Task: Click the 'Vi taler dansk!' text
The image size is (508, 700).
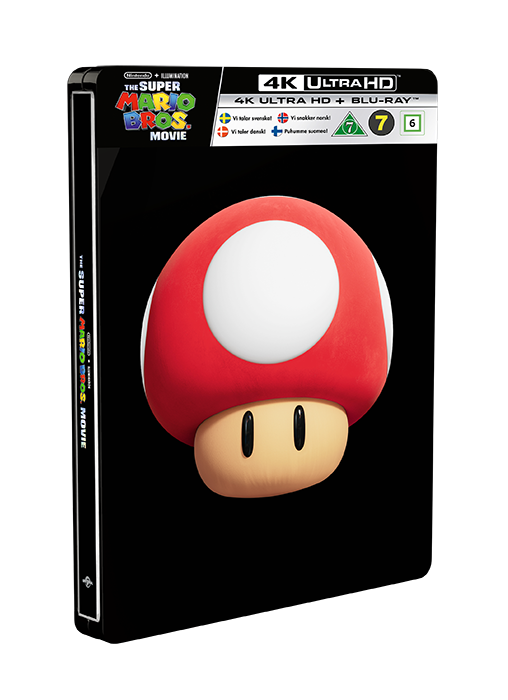Action: click(x=249, y=131)
